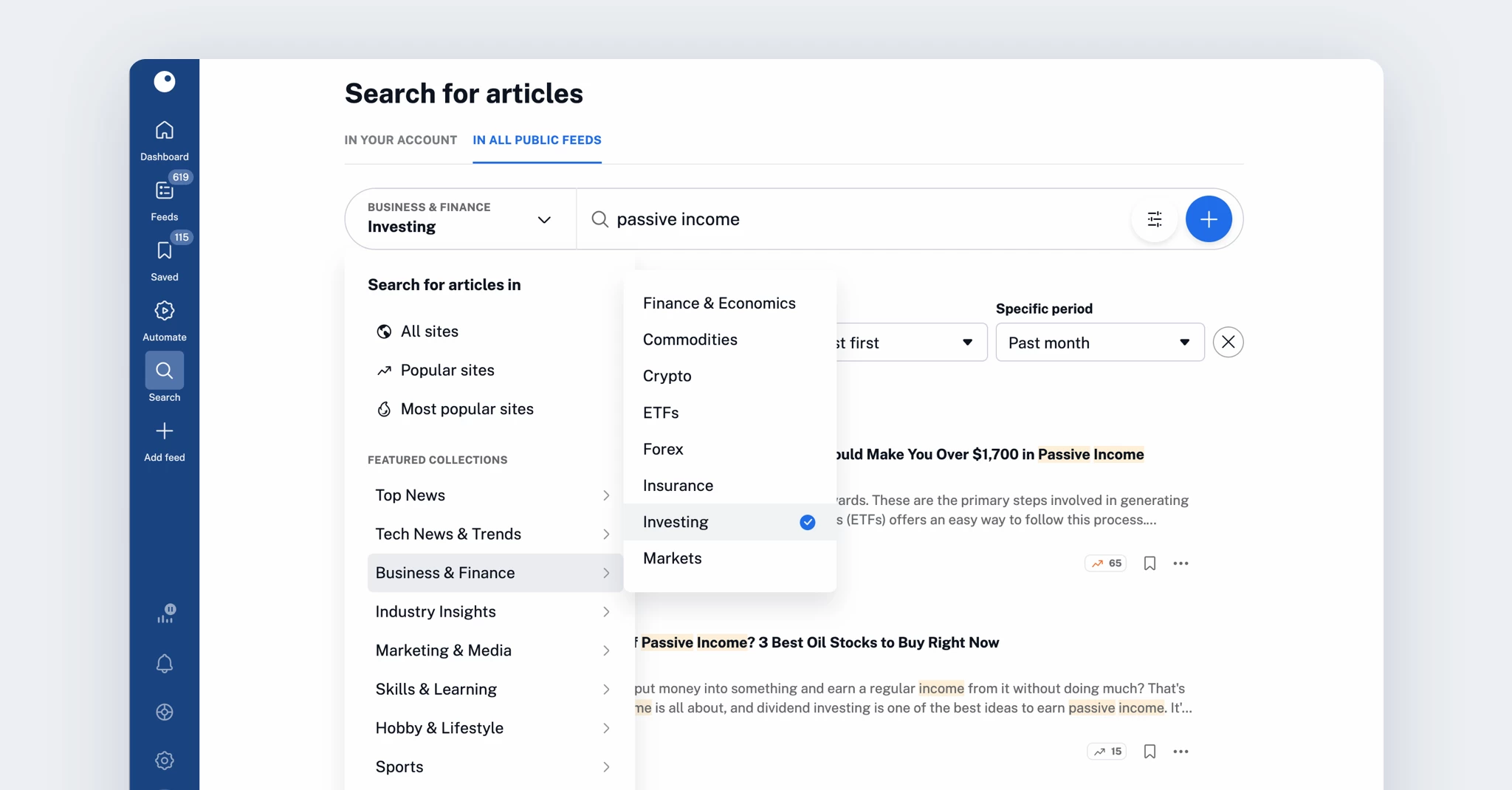
Task: Bookmark the article with 65 trend score
Action: tap(1150, 563)
